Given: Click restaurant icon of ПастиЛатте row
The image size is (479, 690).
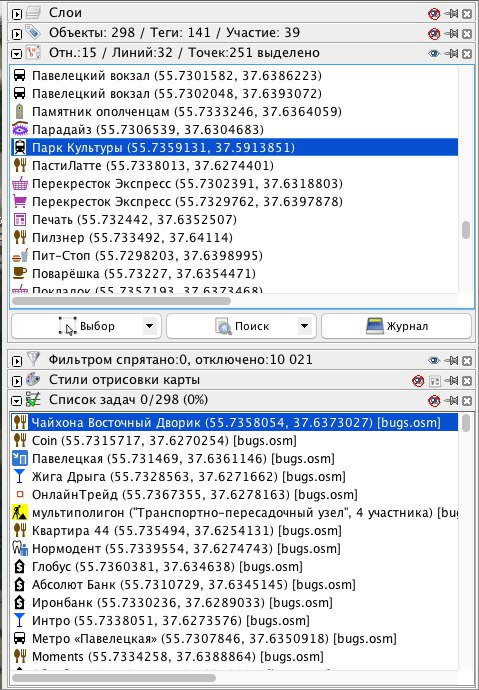Looking at the screenshot, I should click(x=20, y=165).
